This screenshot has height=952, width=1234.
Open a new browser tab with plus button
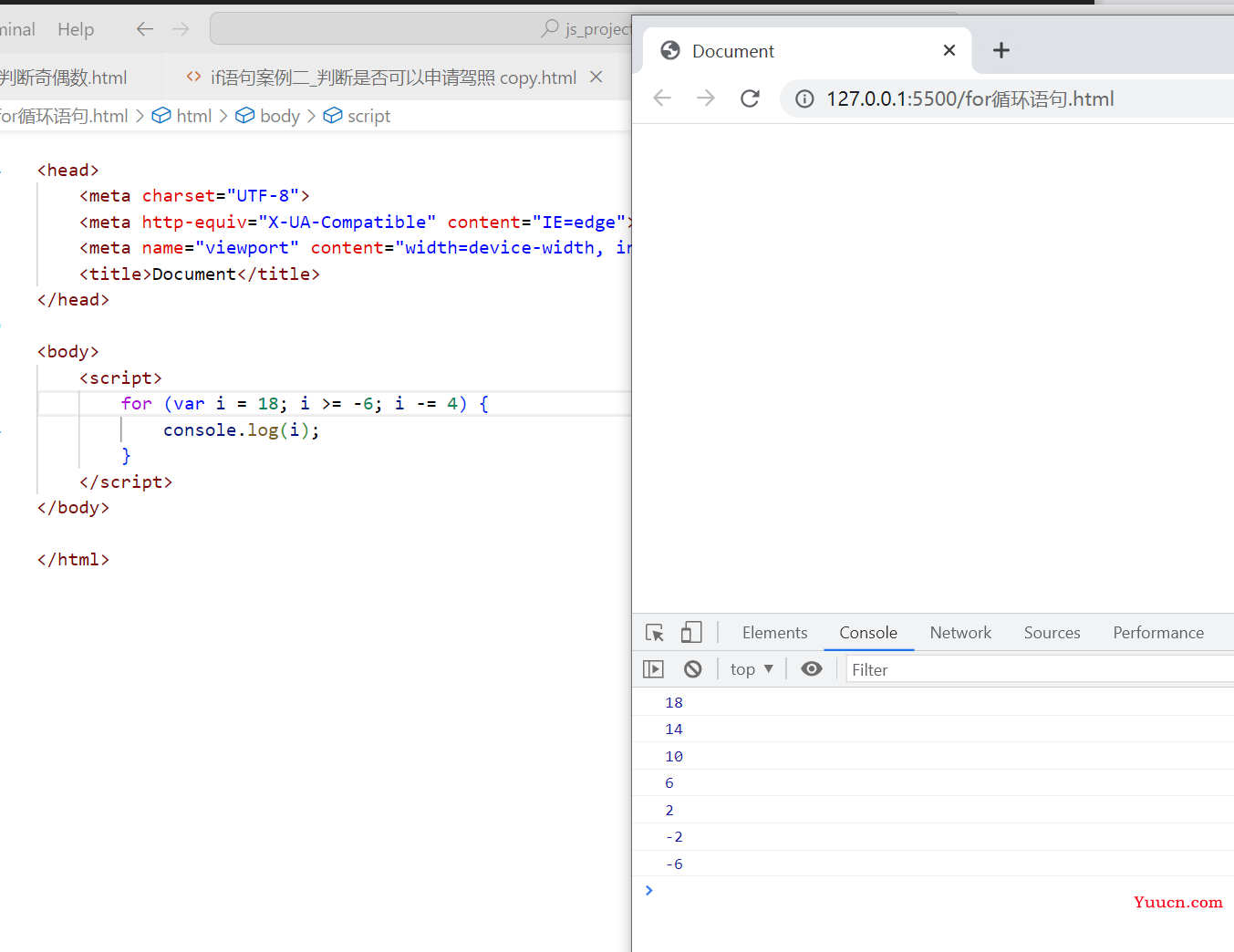pyautogui.click(x=1001, y=50)
